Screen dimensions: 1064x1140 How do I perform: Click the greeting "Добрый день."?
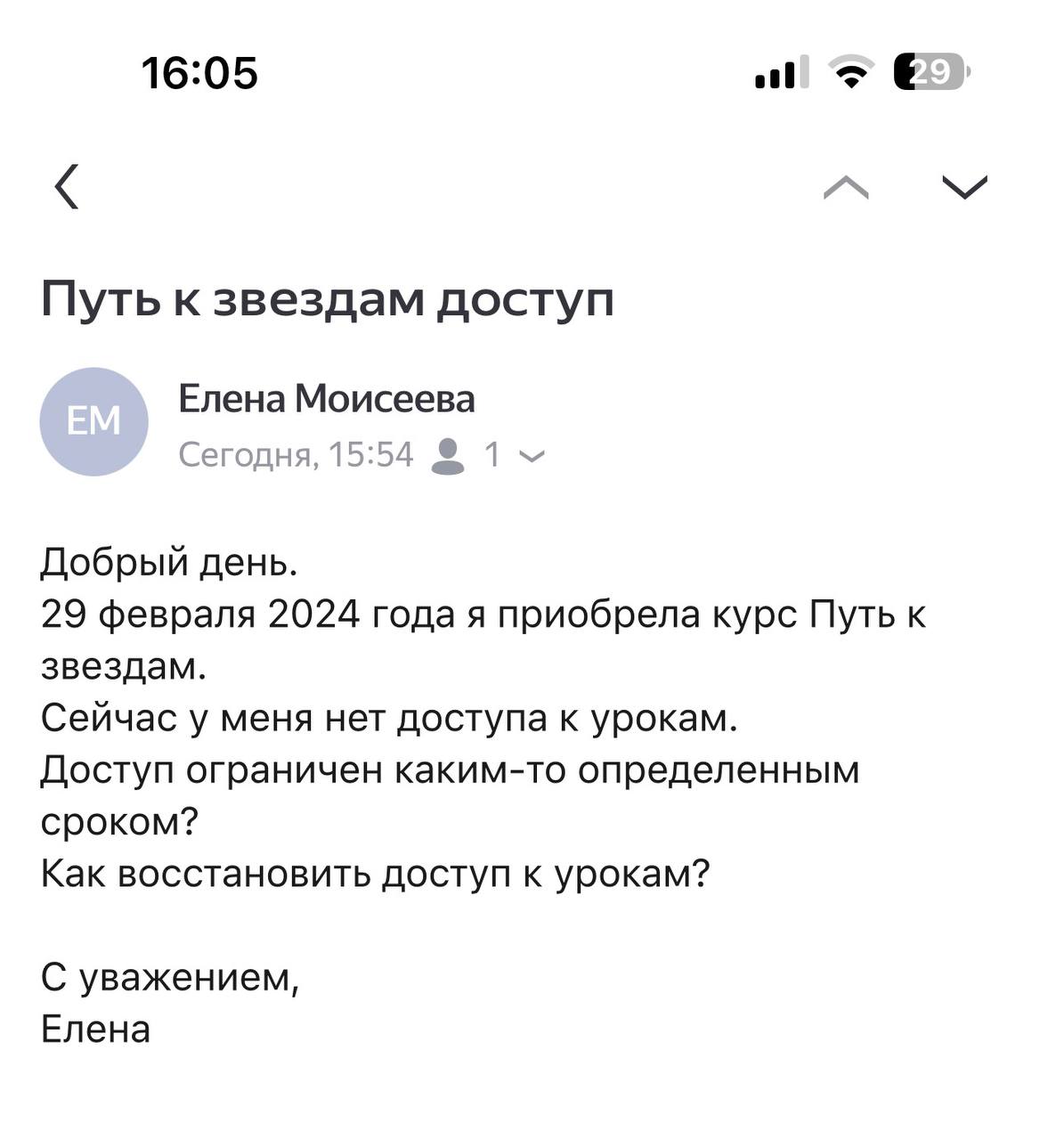click(x=169, y=563)
